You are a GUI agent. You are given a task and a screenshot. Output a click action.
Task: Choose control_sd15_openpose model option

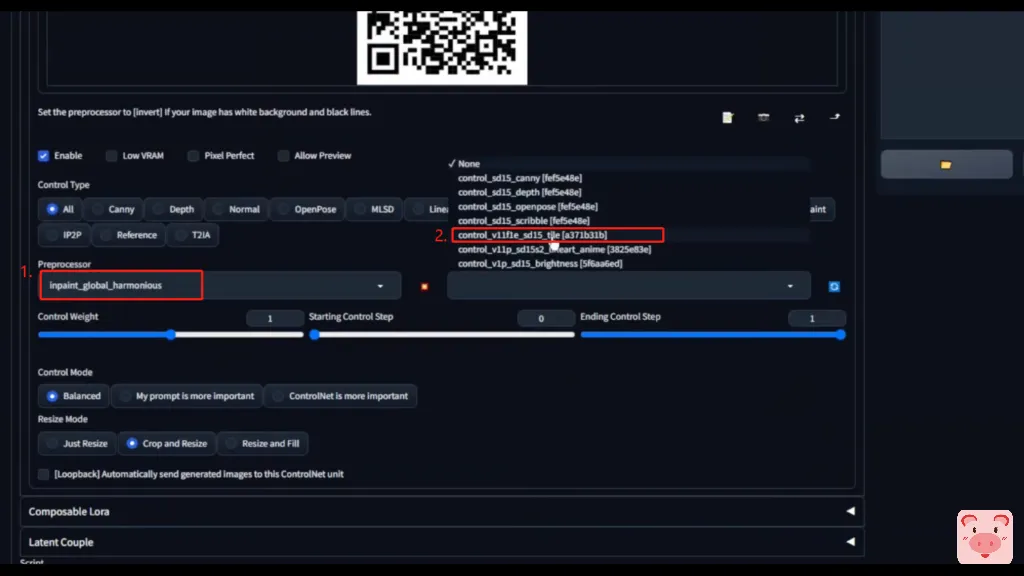[x=629, y=206]
